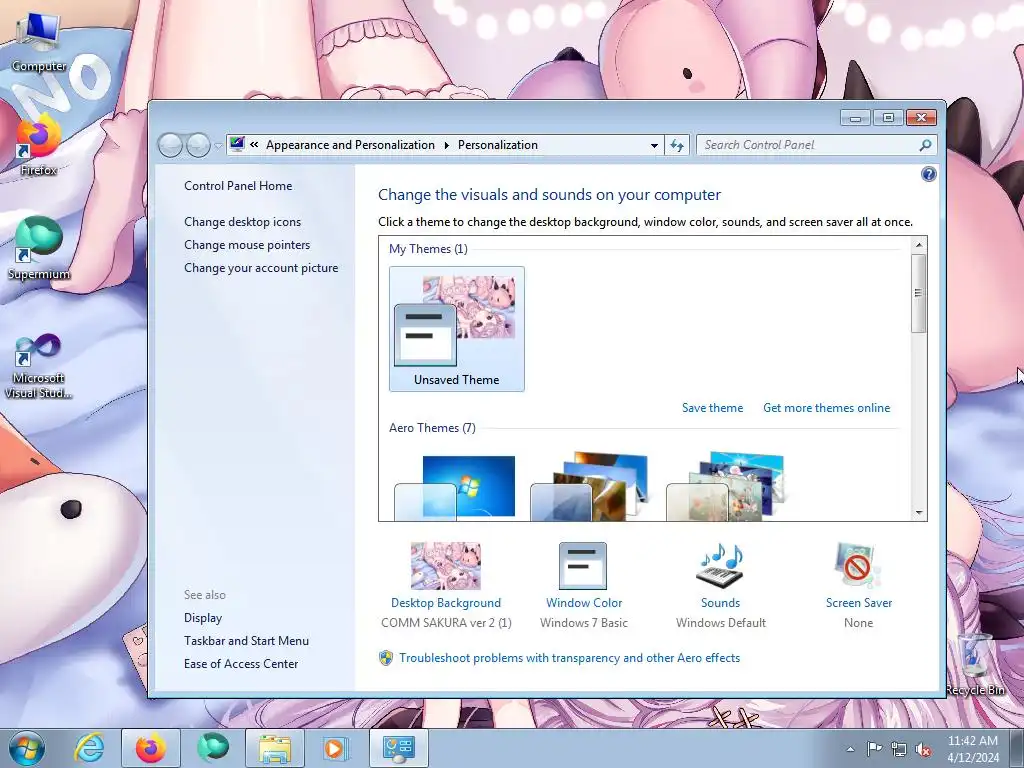The width and height of the screenshot is (1024, 768).
Task: Click the Control Panel taskbar button
Action: click(398, 748)
